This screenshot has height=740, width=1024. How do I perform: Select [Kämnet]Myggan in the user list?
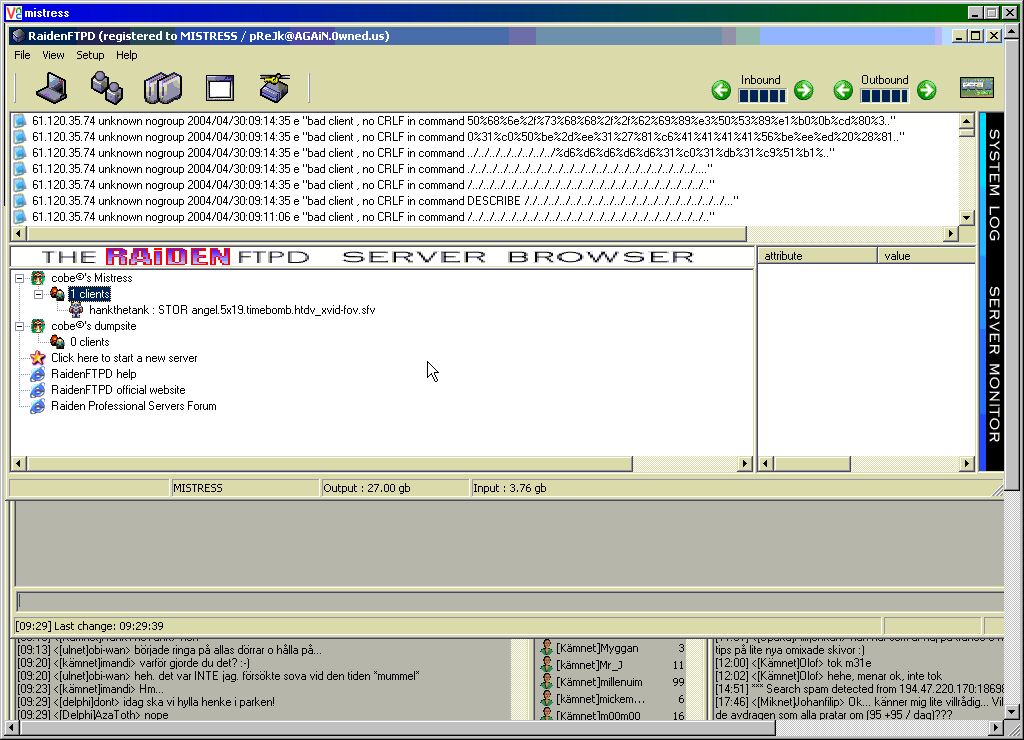point(597,648)
